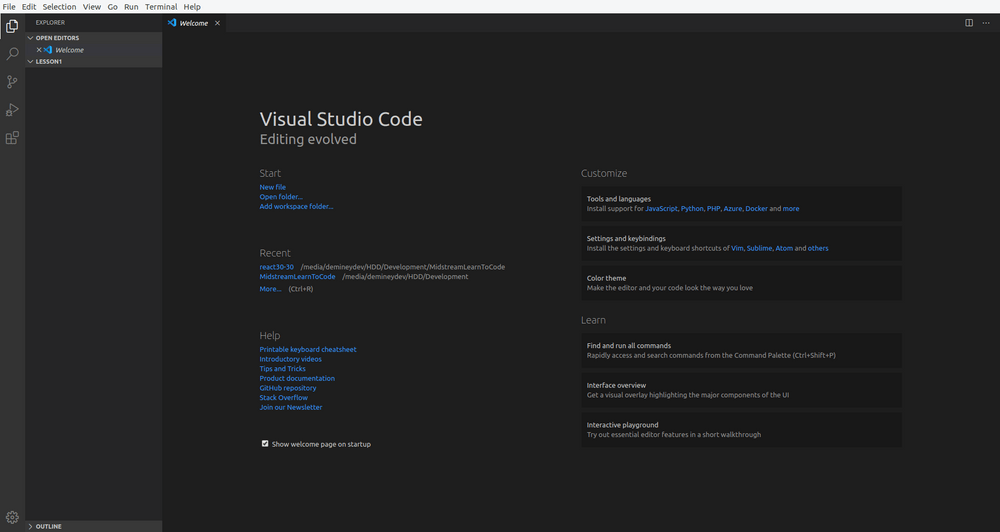
Task: Install Sublime keybindings link
Action: 759,248
